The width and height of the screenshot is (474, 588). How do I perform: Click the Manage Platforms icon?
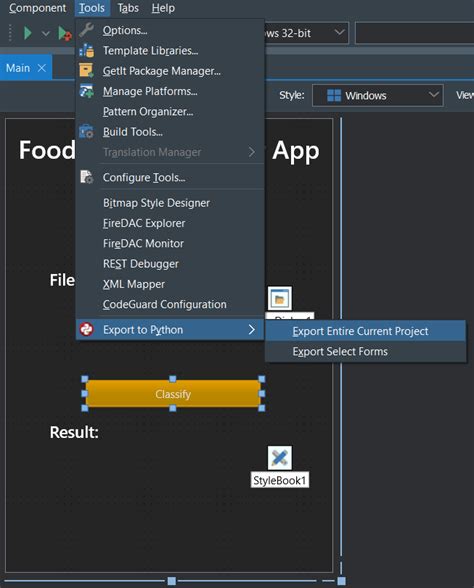point(87,91)
